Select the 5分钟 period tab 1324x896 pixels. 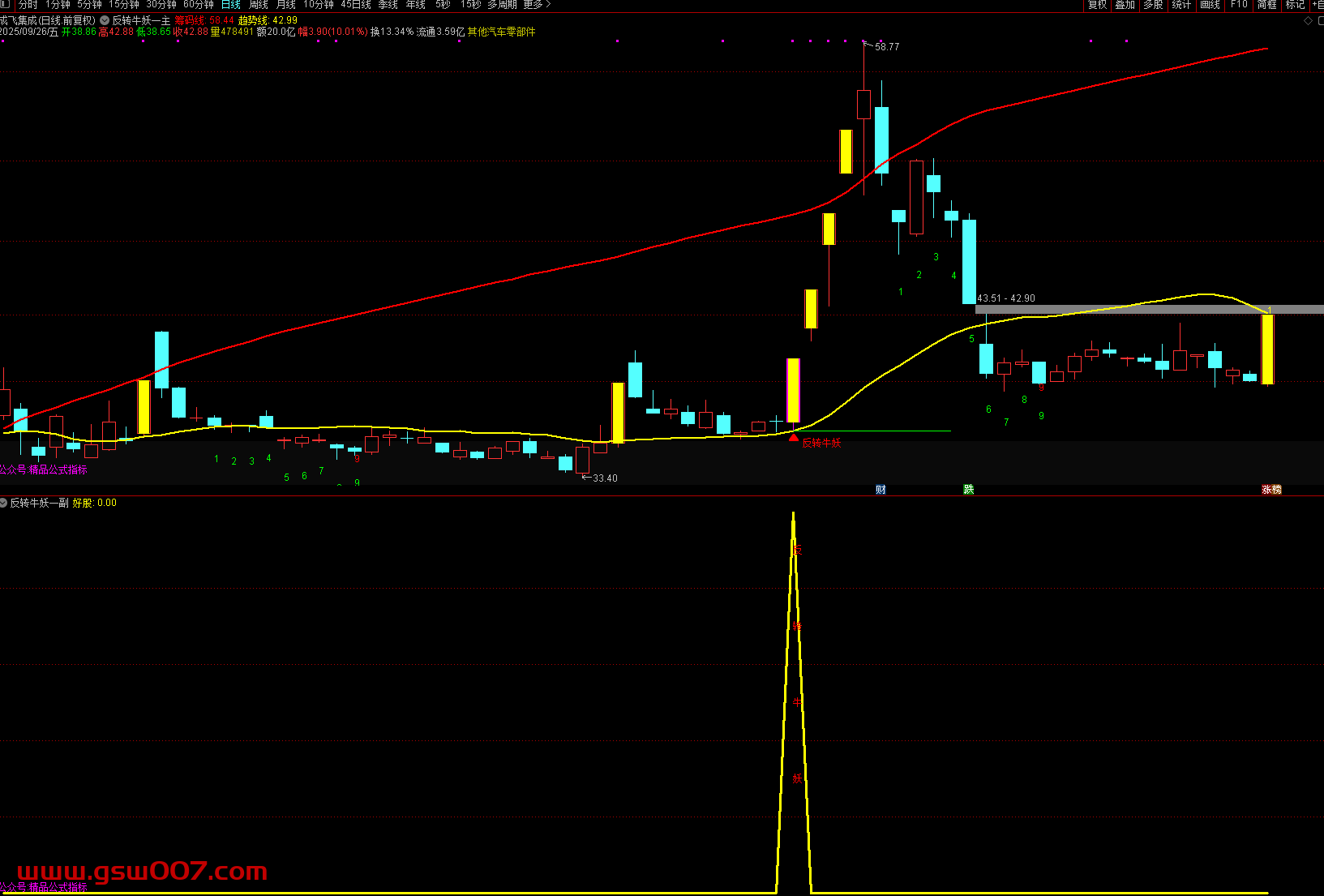pyautogui.click(x=89, y=5)
